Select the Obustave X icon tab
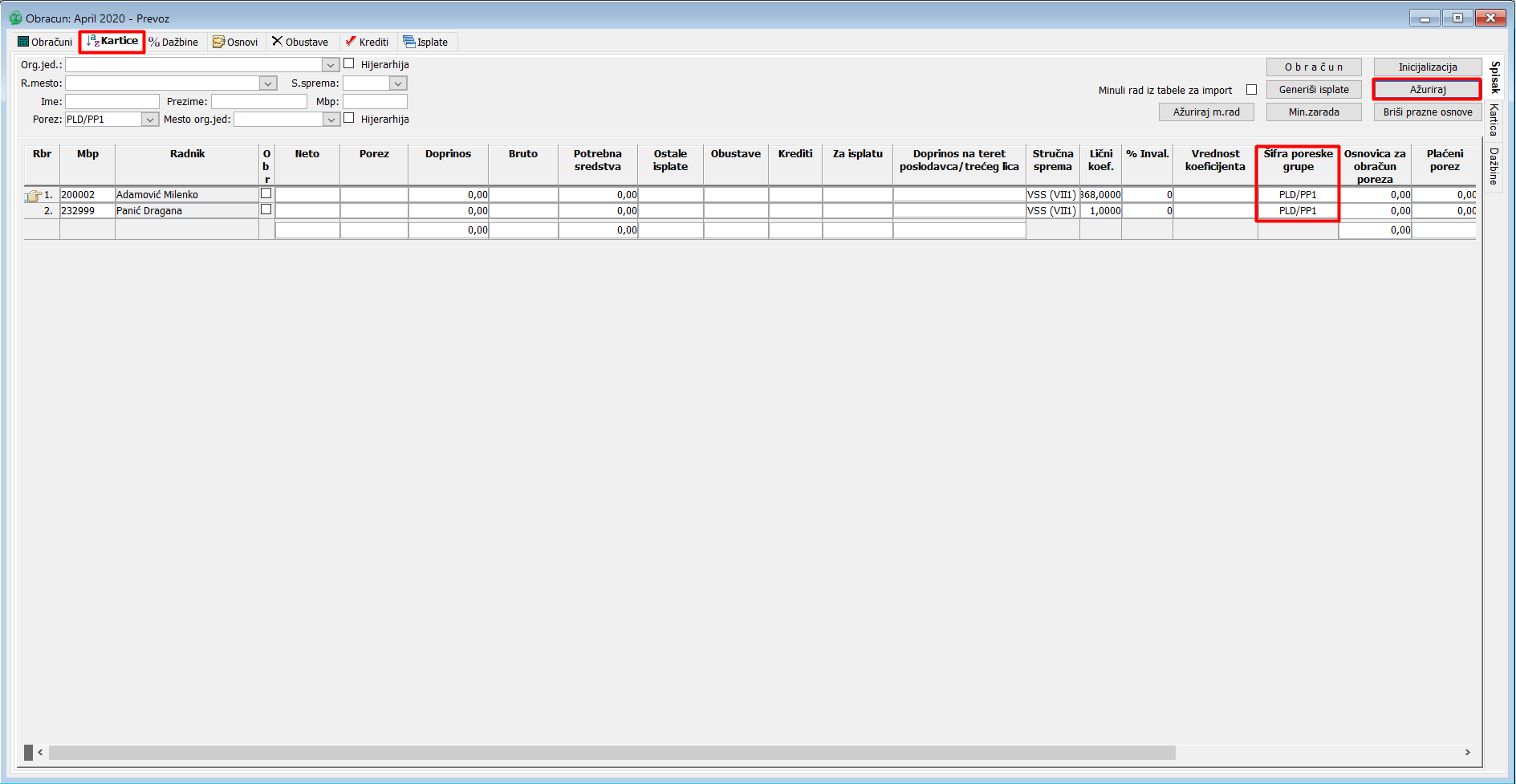 click(x=278, y=42)
